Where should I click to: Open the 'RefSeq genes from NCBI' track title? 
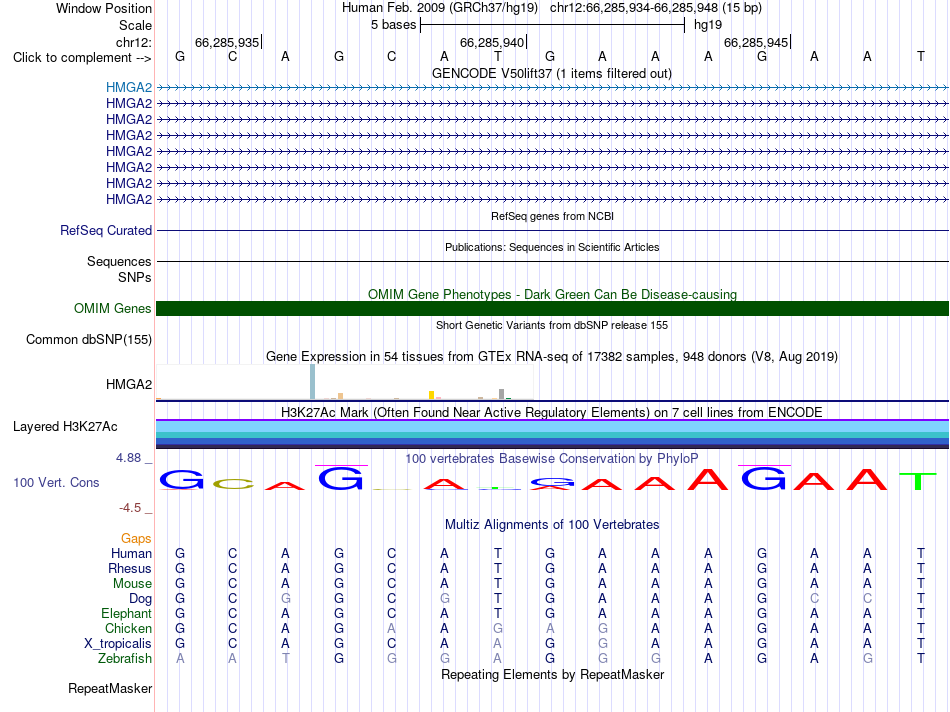[x=552, y=216]
